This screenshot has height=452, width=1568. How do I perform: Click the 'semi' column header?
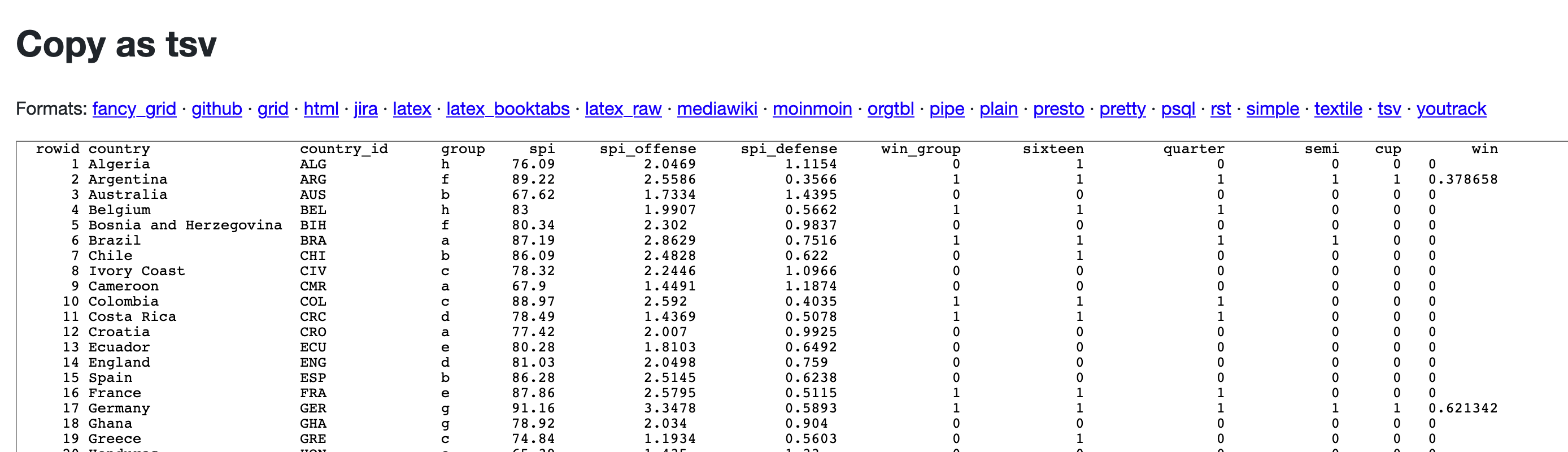pyautogui.click(x=1322, y=149)
